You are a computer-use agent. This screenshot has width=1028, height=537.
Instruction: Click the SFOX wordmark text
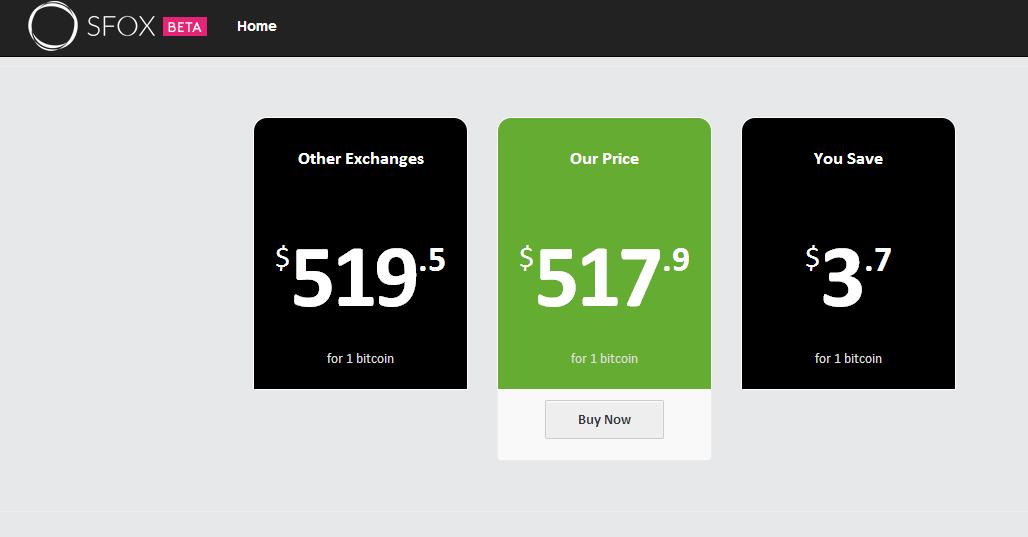121,27
